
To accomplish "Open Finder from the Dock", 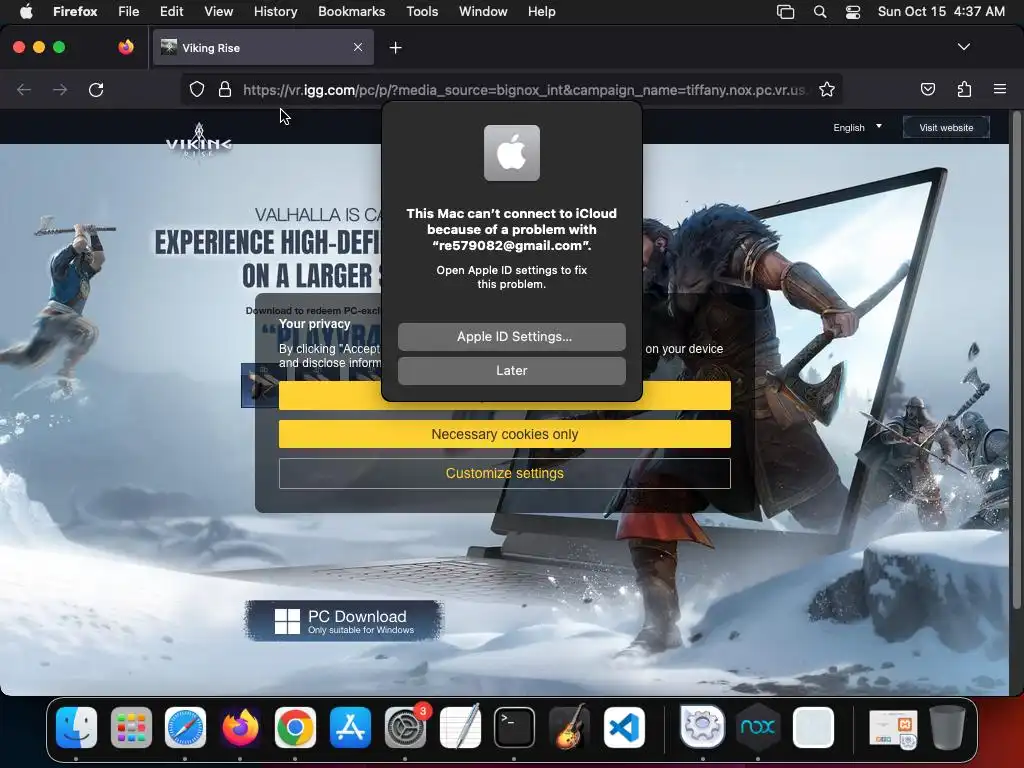I will click(x=76, y=728).
